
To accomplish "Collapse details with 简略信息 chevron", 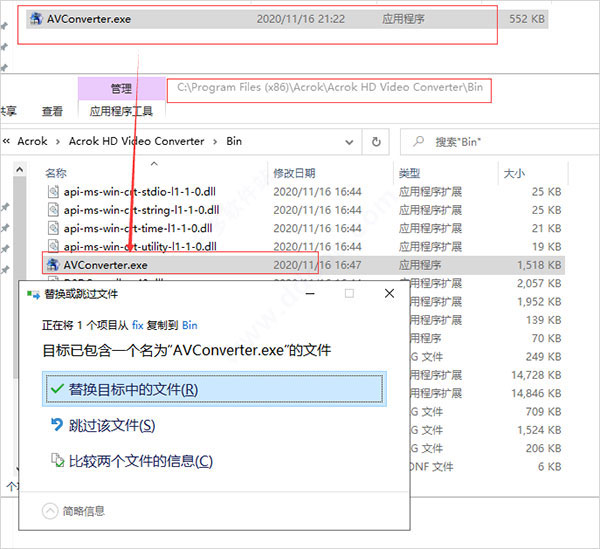I will coord(50,511).
